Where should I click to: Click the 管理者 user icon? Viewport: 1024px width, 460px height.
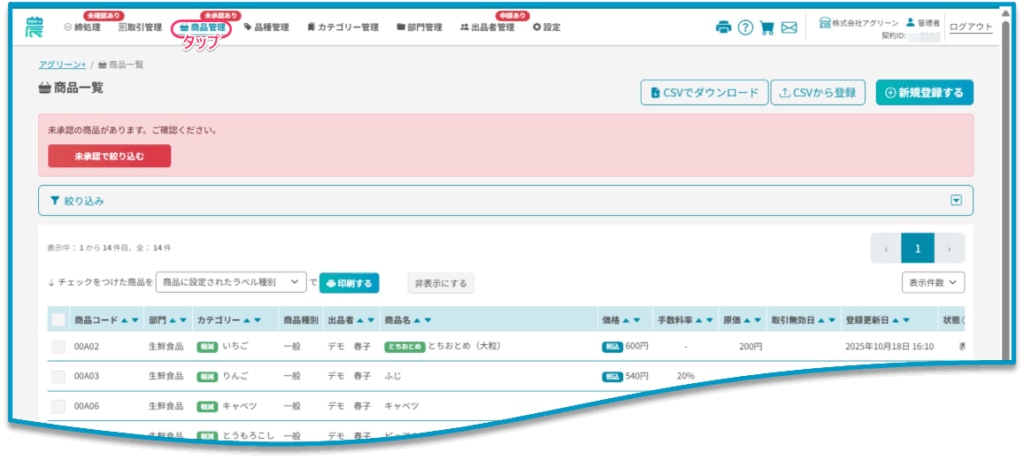[909, 22]
